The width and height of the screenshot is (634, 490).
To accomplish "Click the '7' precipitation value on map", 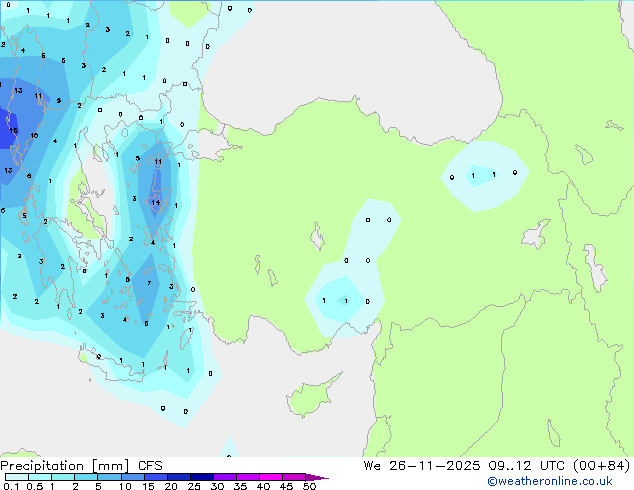I will [x=149, y=283].
